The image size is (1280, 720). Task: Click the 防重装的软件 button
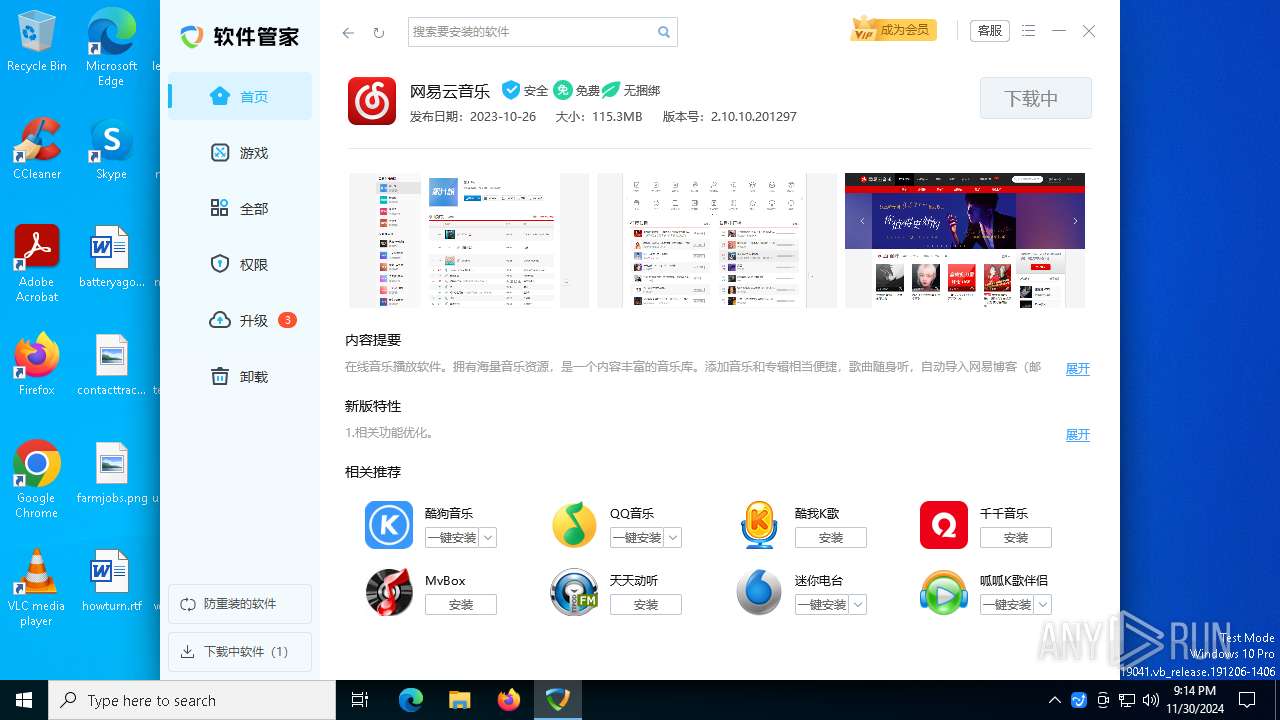tap(240, 604)
